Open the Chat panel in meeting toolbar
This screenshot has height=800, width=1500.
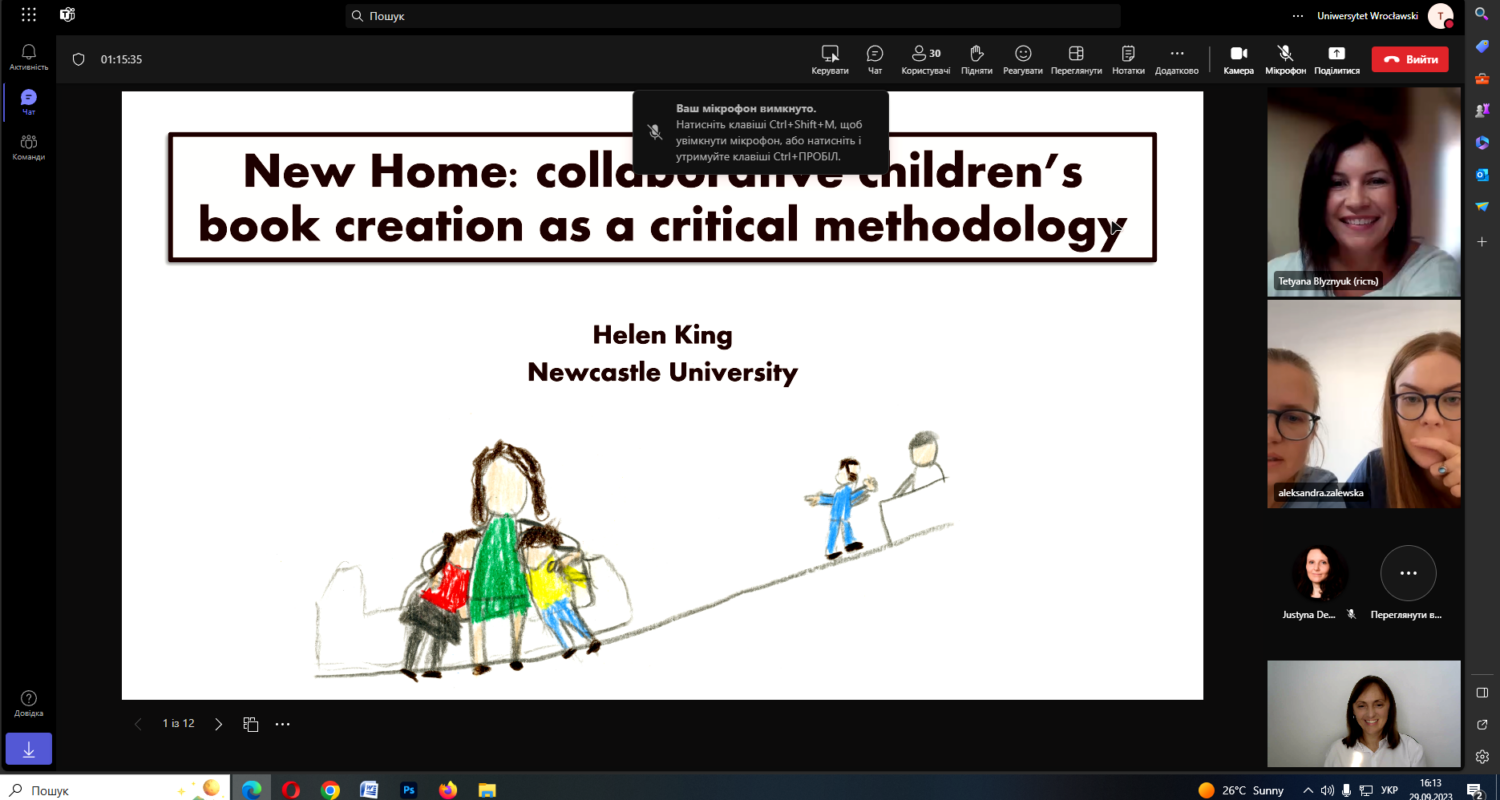coord(875,59)
